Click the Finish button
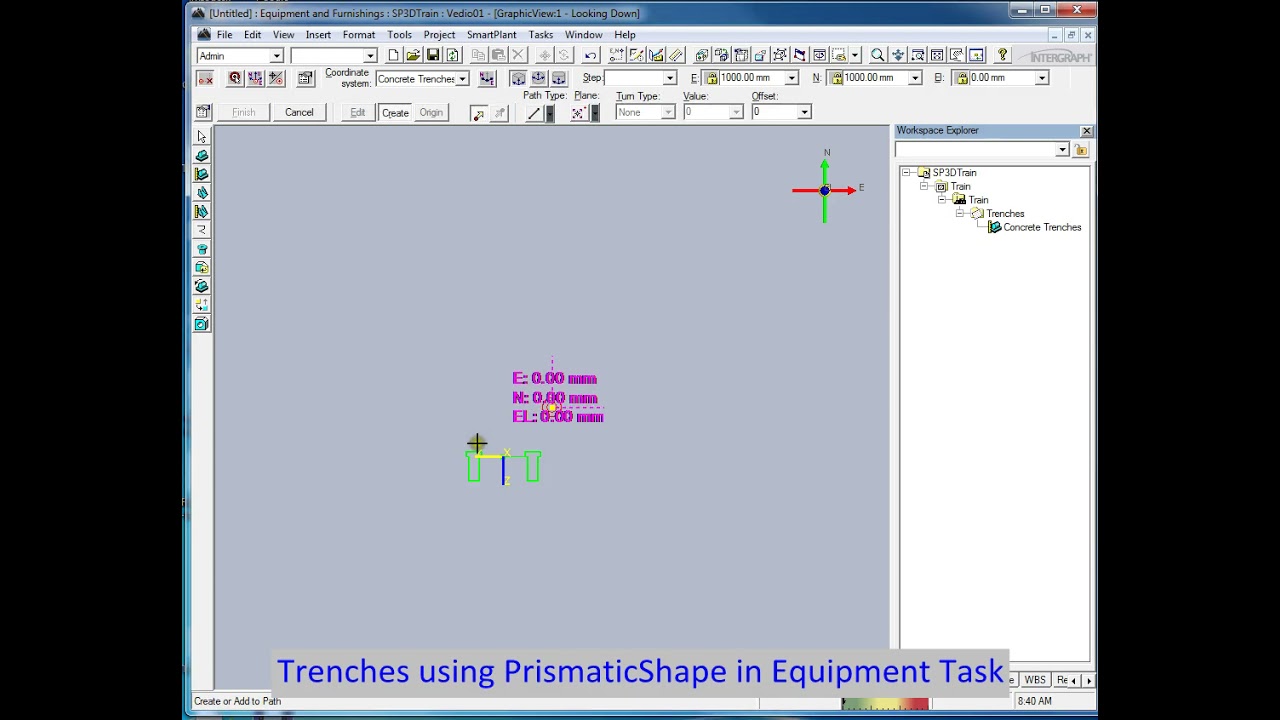1280x720 pixels. point(244,113)
